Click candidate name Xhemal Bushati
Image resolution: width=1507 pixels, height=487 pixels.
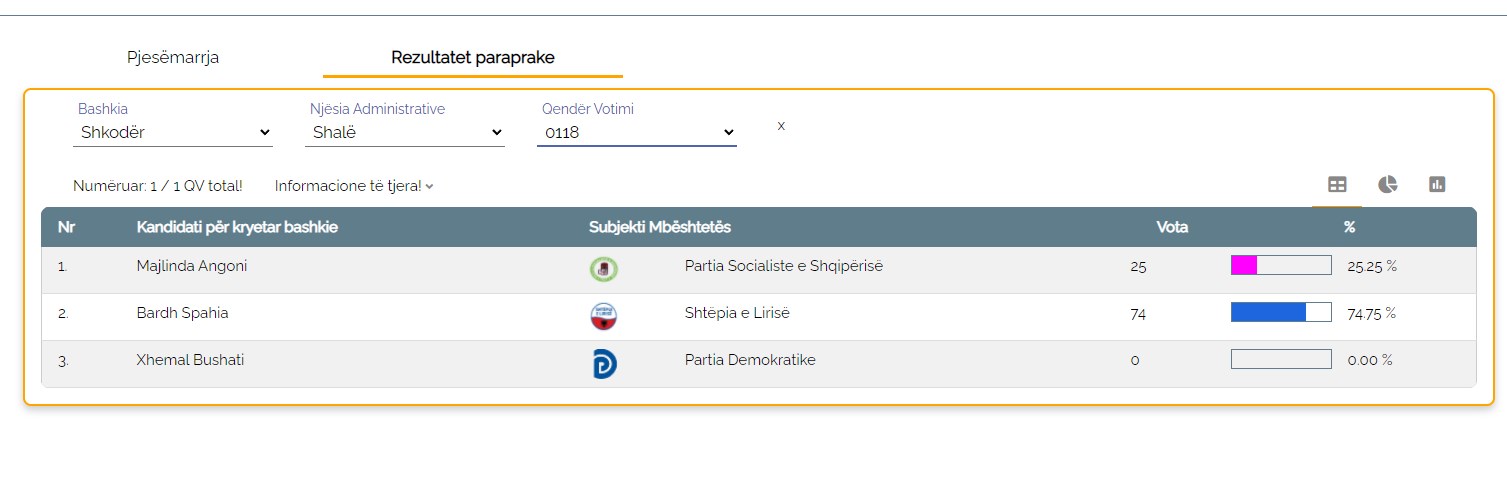pos(190,360)
